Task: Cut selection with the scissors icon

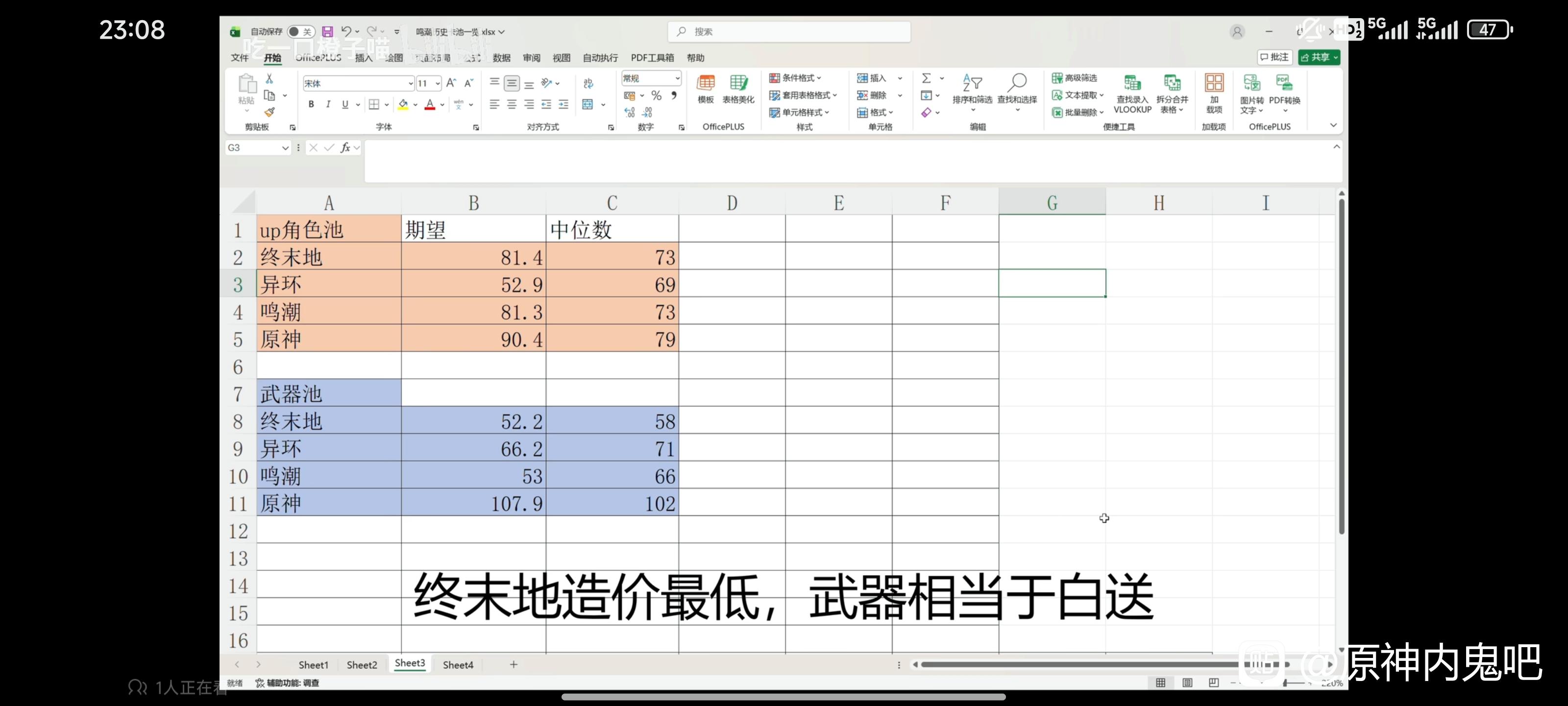Action: point(269,78)
